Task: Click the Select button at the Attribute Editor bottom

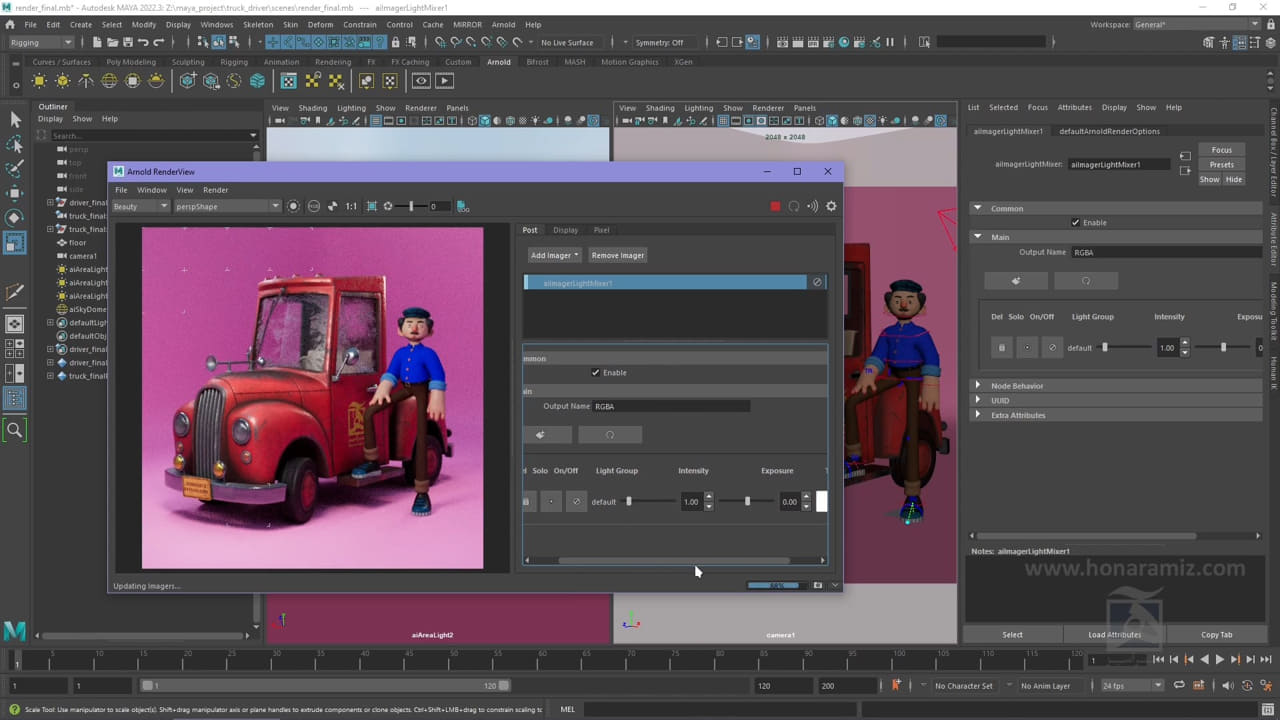Action: click(1012, 634)
